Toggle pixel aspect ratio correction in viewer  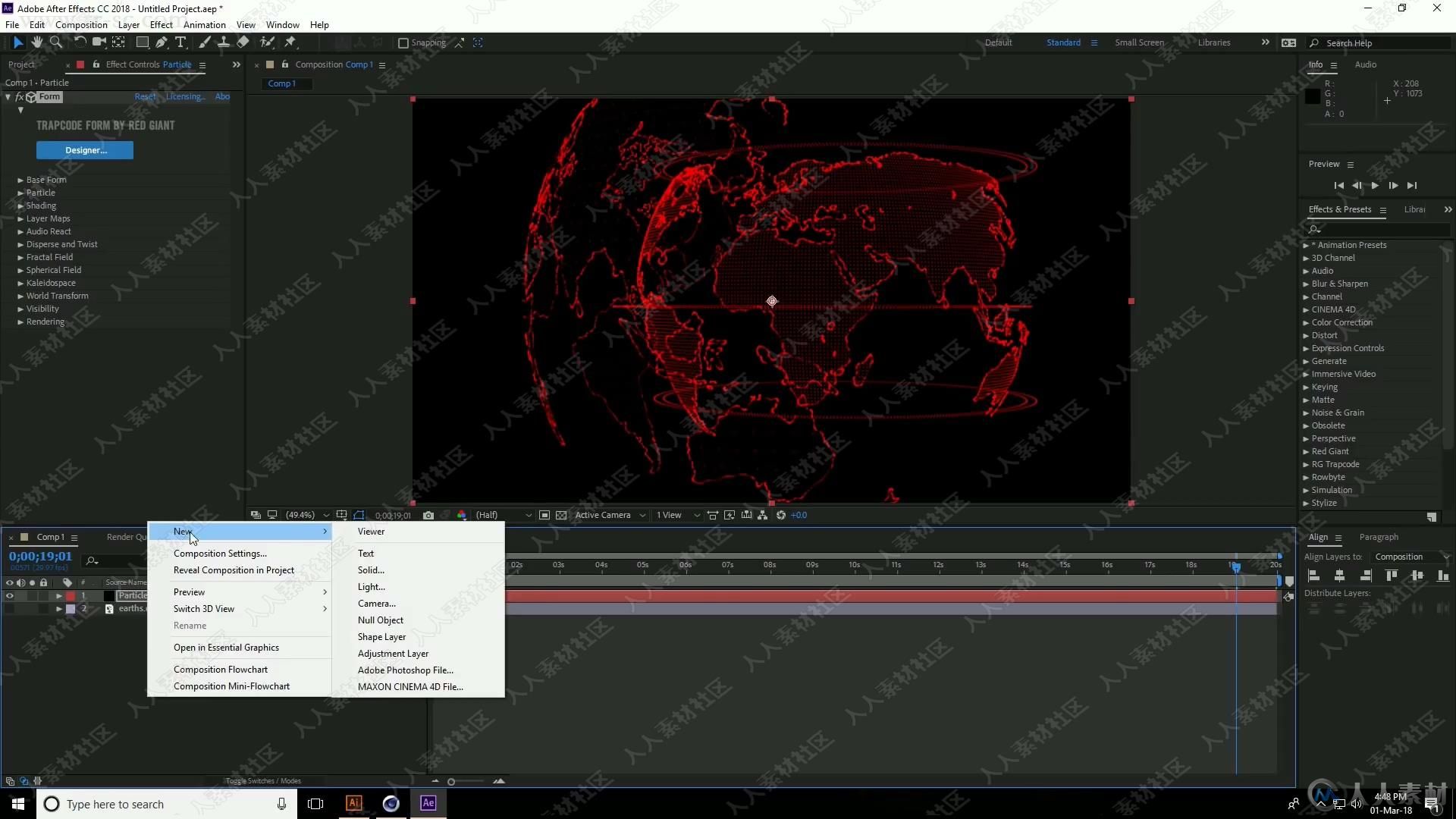713,515
